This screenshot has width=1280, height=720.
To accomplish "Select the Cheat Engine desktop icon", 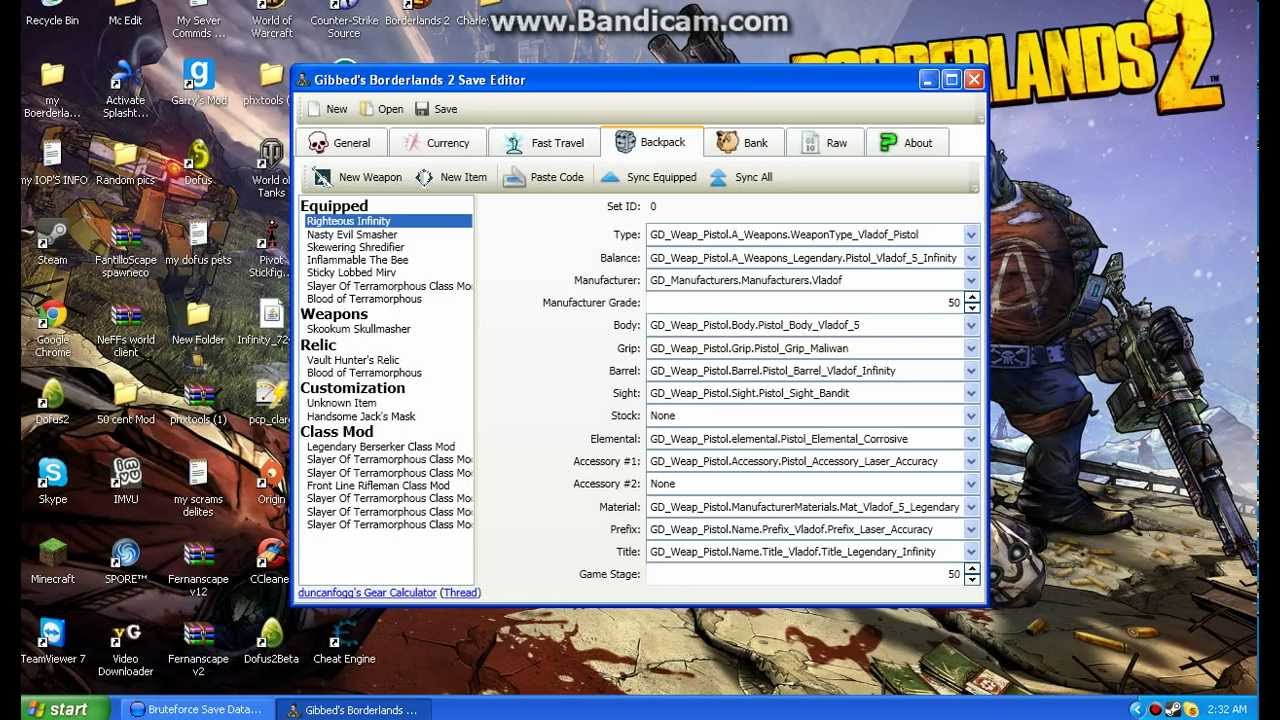I will tap(344, 641).
